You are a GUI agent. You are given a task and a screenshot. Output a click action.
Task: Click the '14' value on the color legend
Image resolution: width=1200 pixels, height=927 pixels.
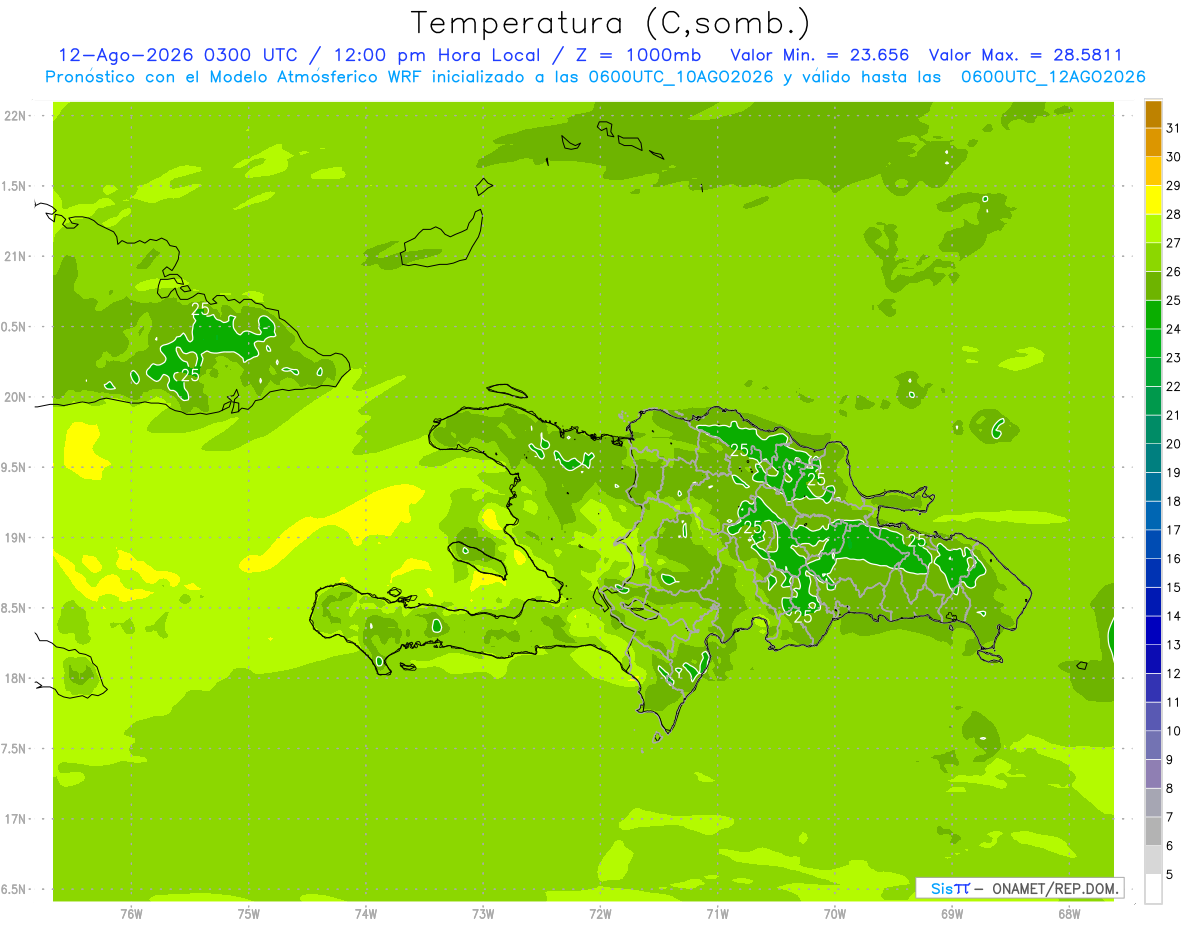[x=1174, y=616]
